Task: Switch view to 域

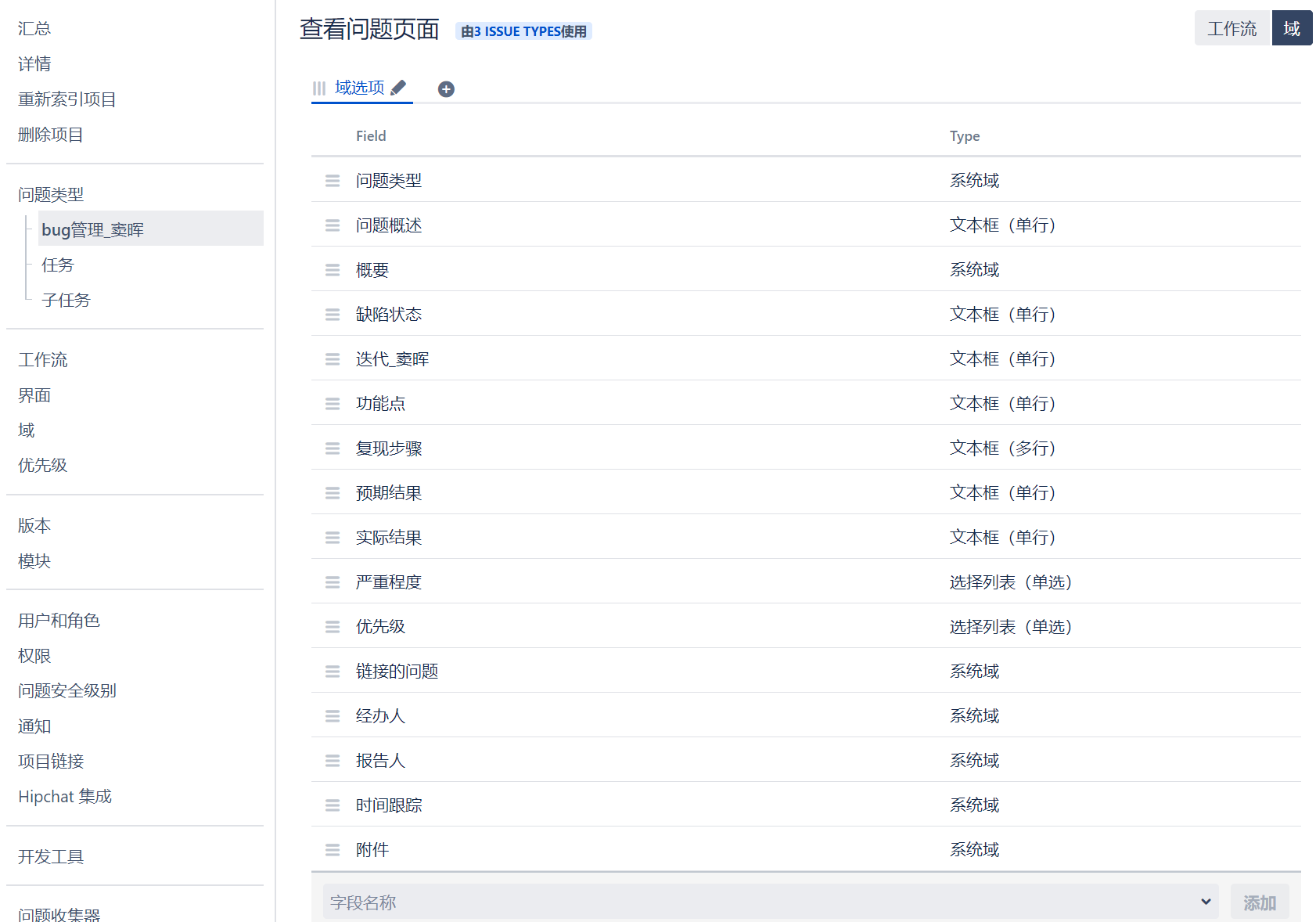Action: pos(1292,28)
